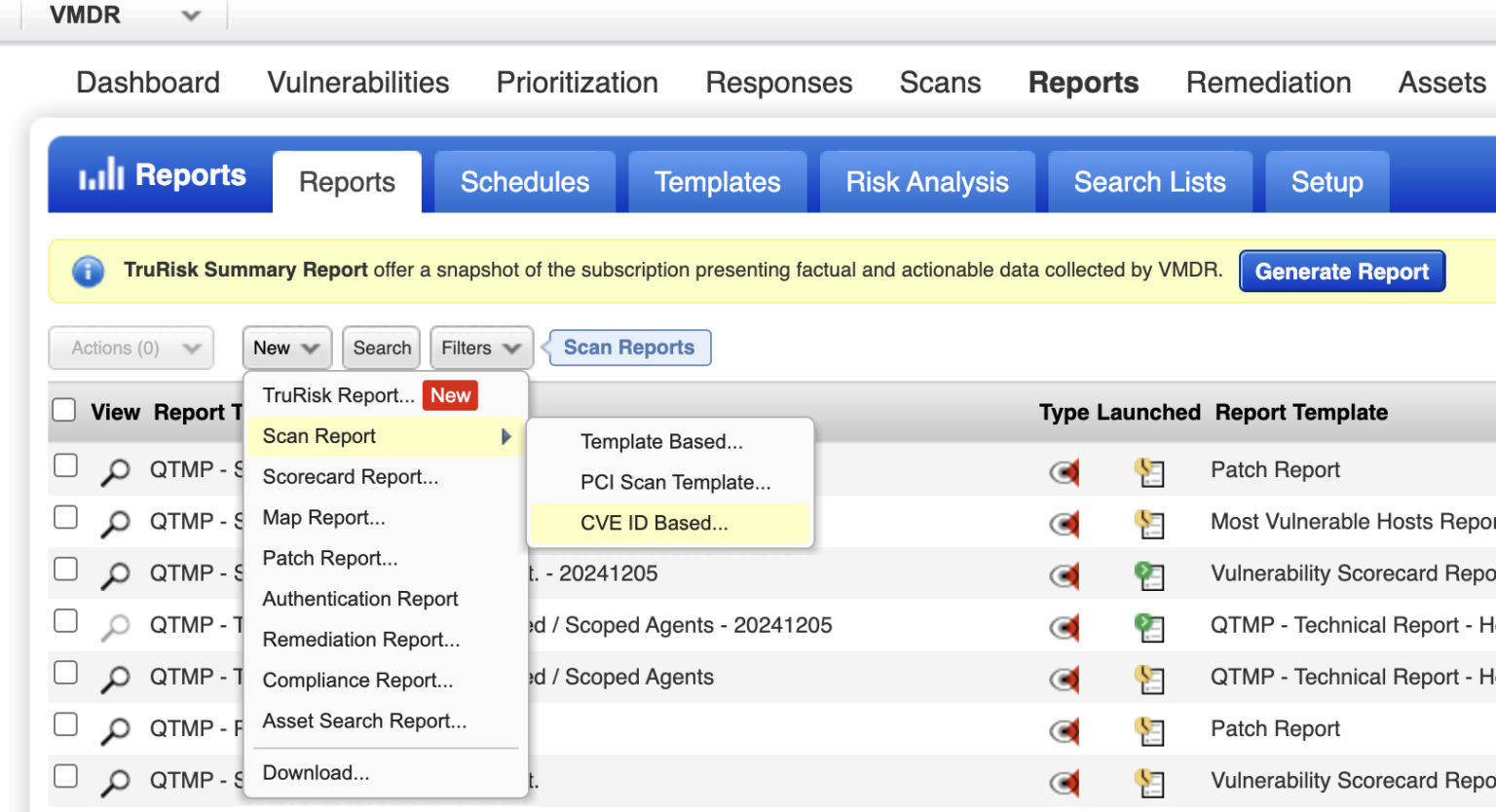Open the Setup tab
This screenshot has width=1496, height=812.
point(1328,182)
